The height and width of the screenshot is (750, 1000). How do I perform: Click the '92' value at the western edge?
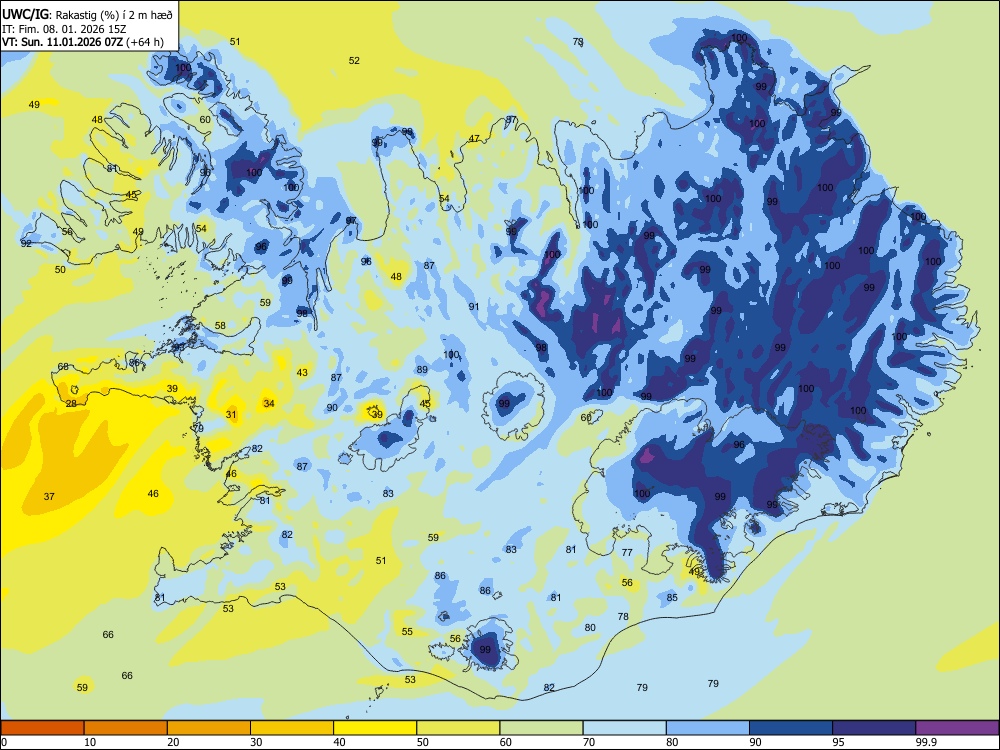26,243
